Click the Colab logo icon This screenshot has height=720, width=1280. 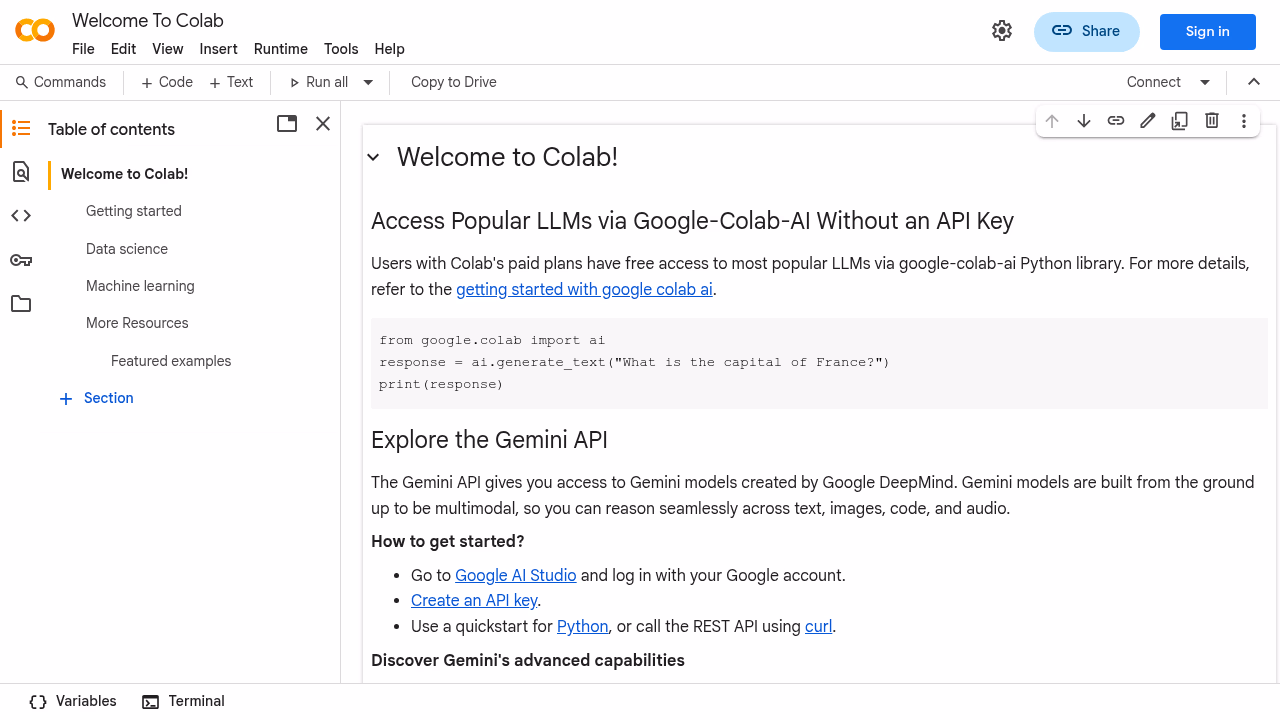click(35, 31)
